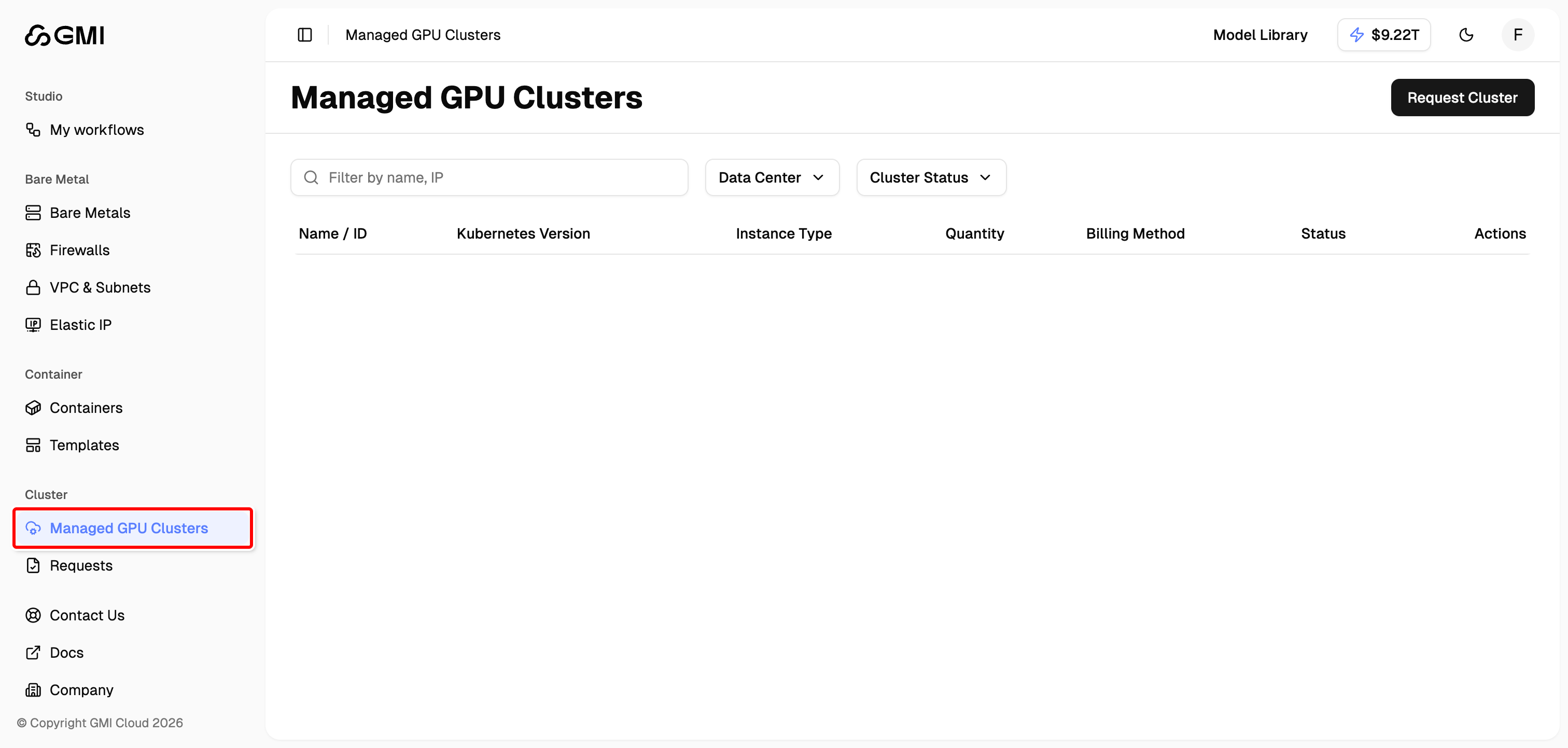This screenshot has width=1568, height=748.
Task: Open the Requests document icon
Action: point(34,565)
